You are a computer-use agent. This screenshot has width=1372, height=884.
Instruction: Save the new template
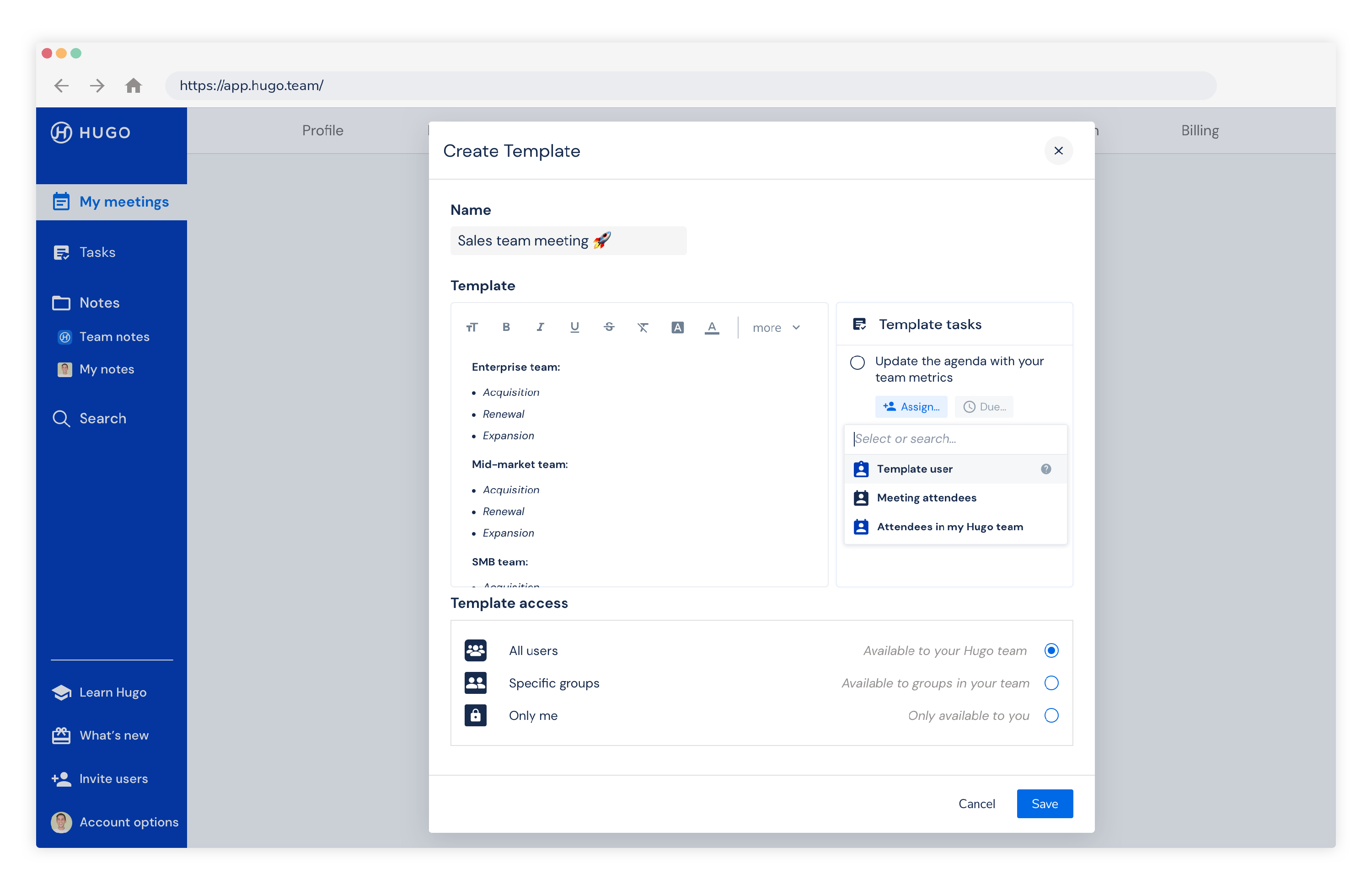pyautogui.click(x=1044, y=804)
